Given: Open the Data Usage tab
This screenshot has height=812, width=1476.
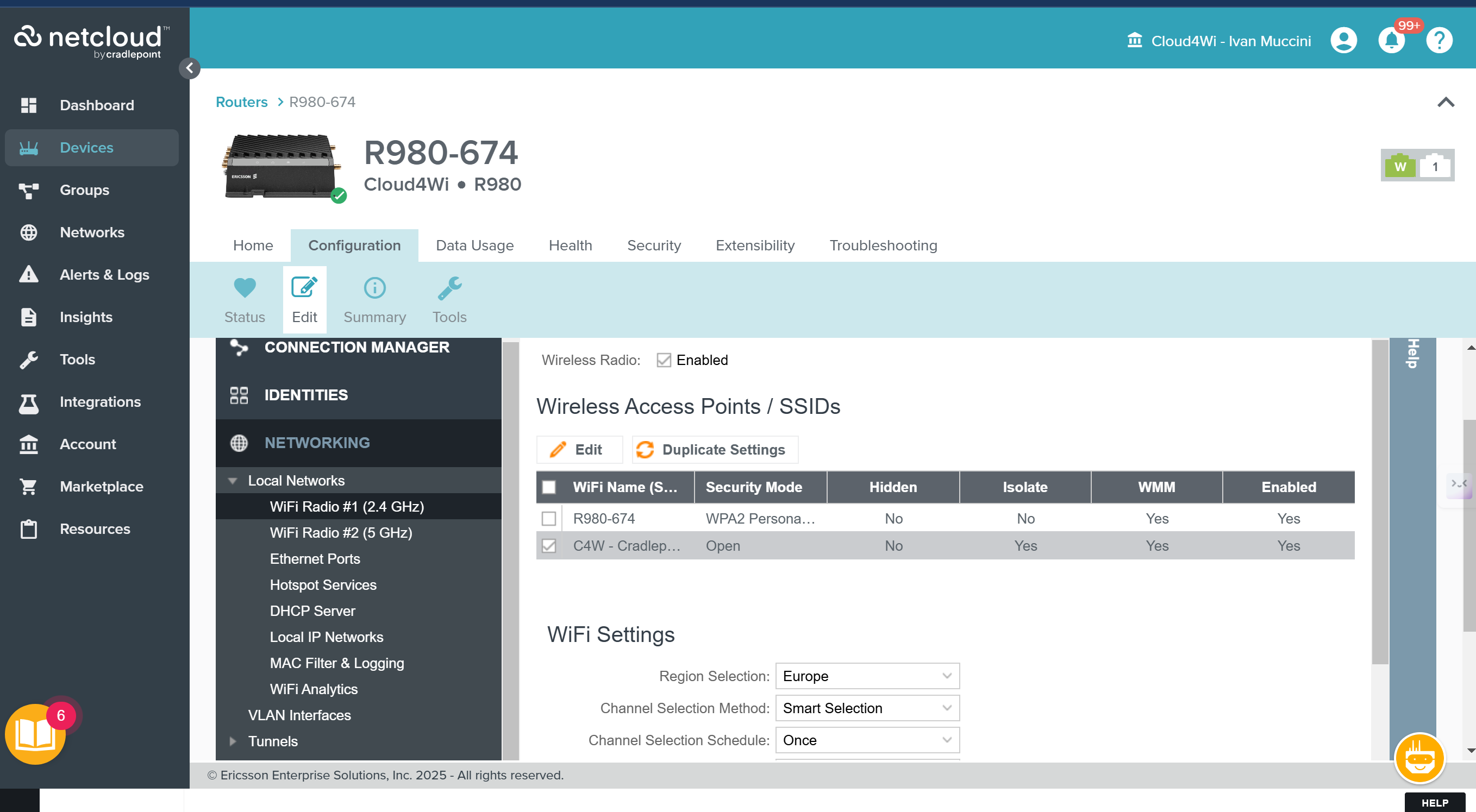Looking at the screenshot, I should coord(474,246).
